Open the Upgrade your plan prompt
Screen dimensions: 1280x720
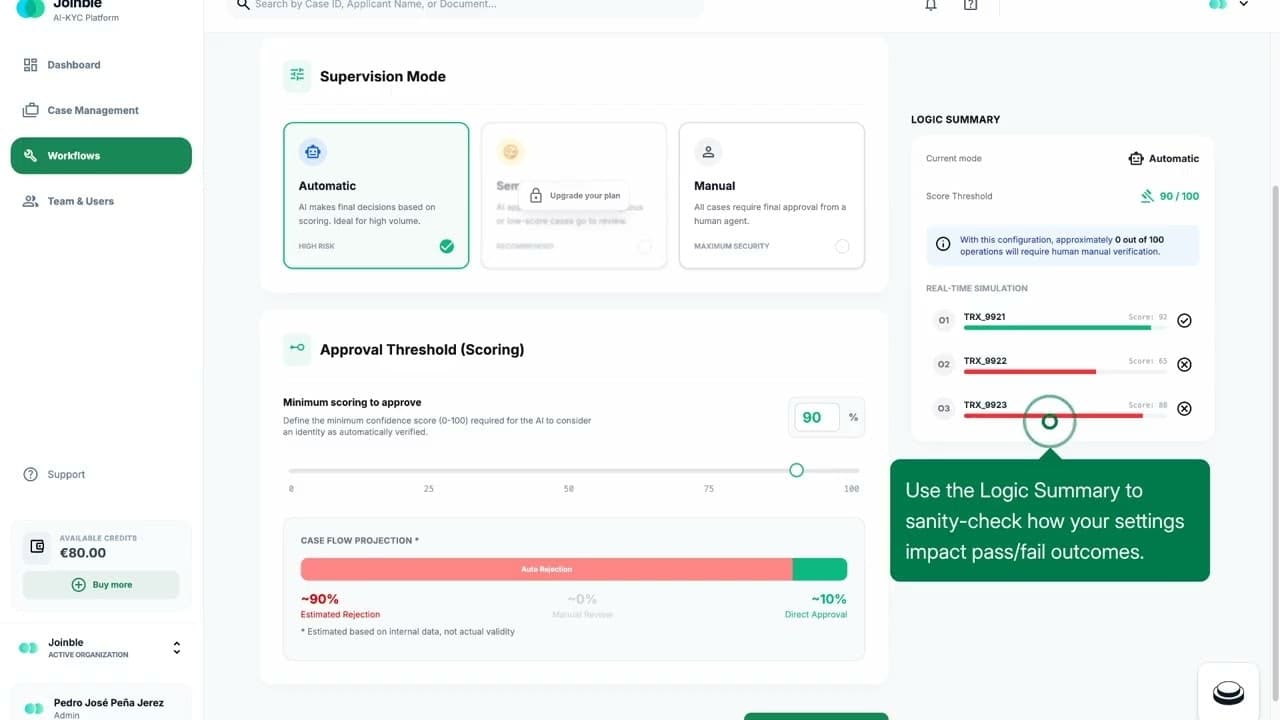tap(578, 196)
